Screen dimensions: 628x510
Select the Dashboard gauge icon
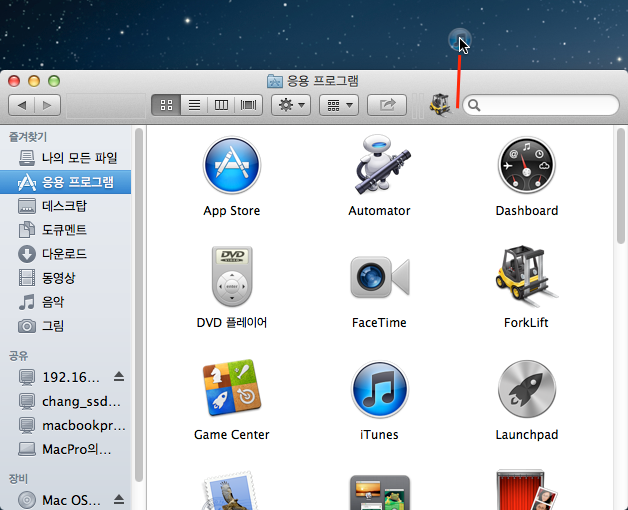click(526, 165)
